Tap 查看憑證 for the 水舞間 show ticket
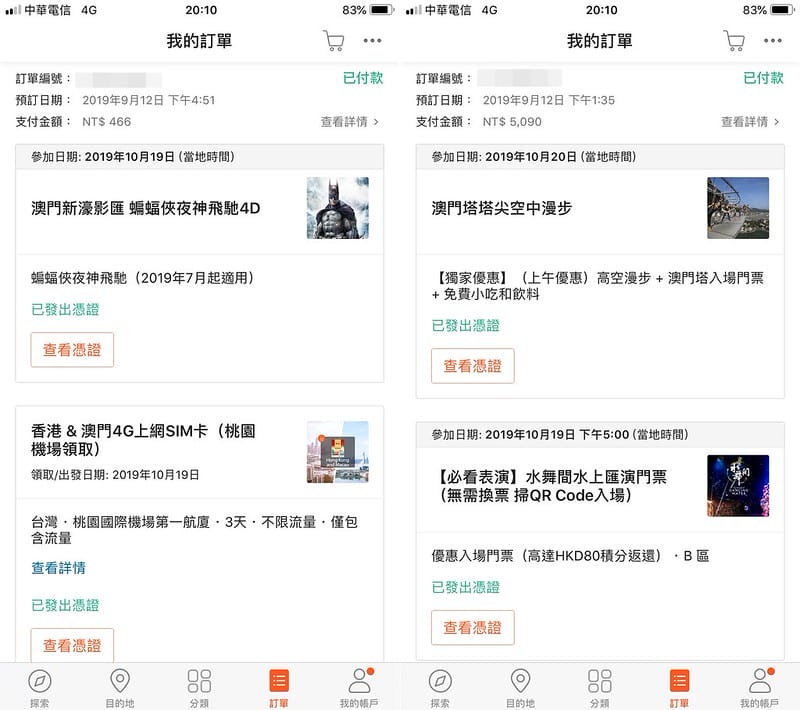This screenshot has width=800, height=710. coord(472,628)
